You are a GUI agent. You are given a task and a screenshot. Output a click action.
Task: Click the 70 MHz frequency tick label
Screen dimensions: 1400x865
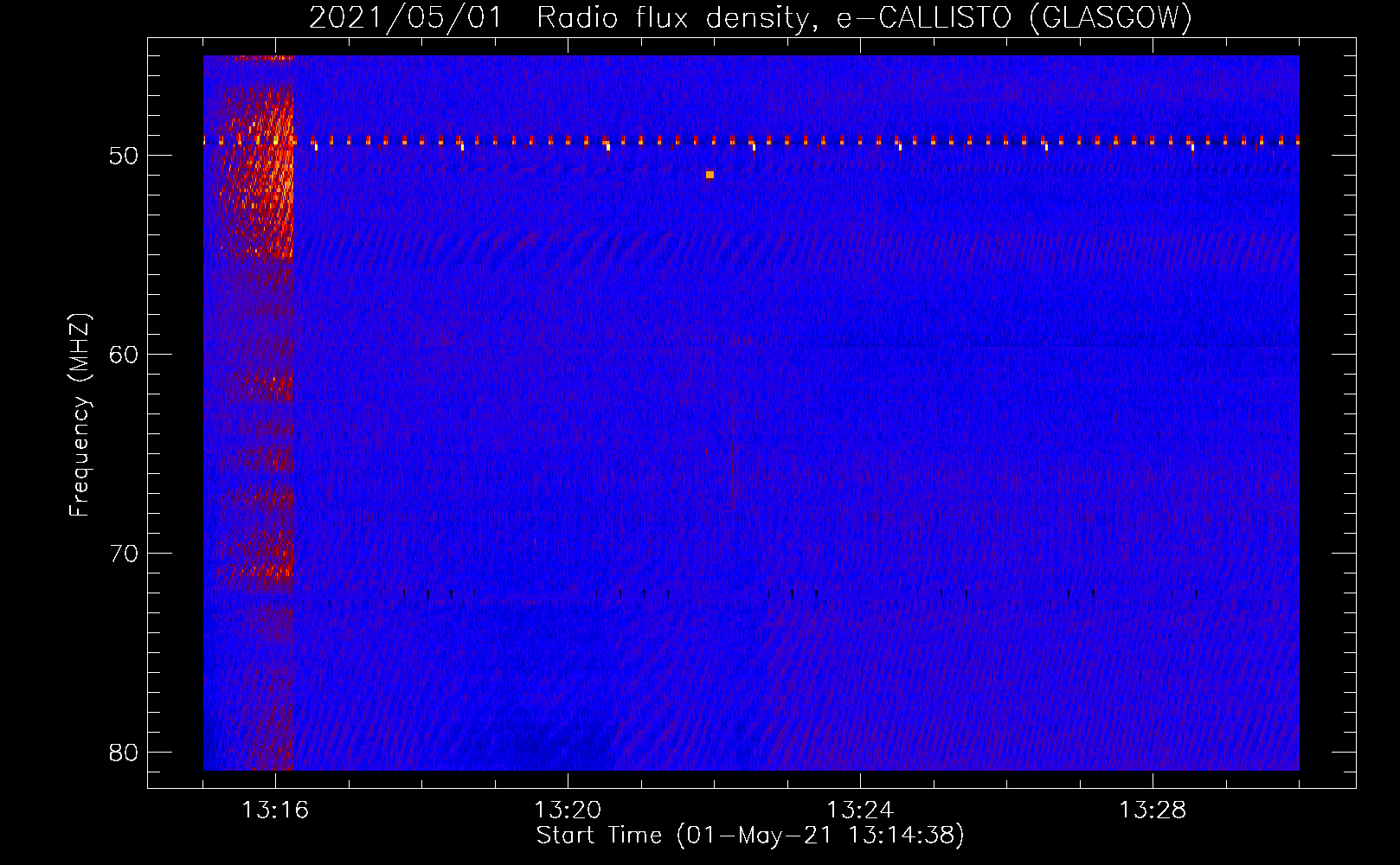[x=124, y=554]
